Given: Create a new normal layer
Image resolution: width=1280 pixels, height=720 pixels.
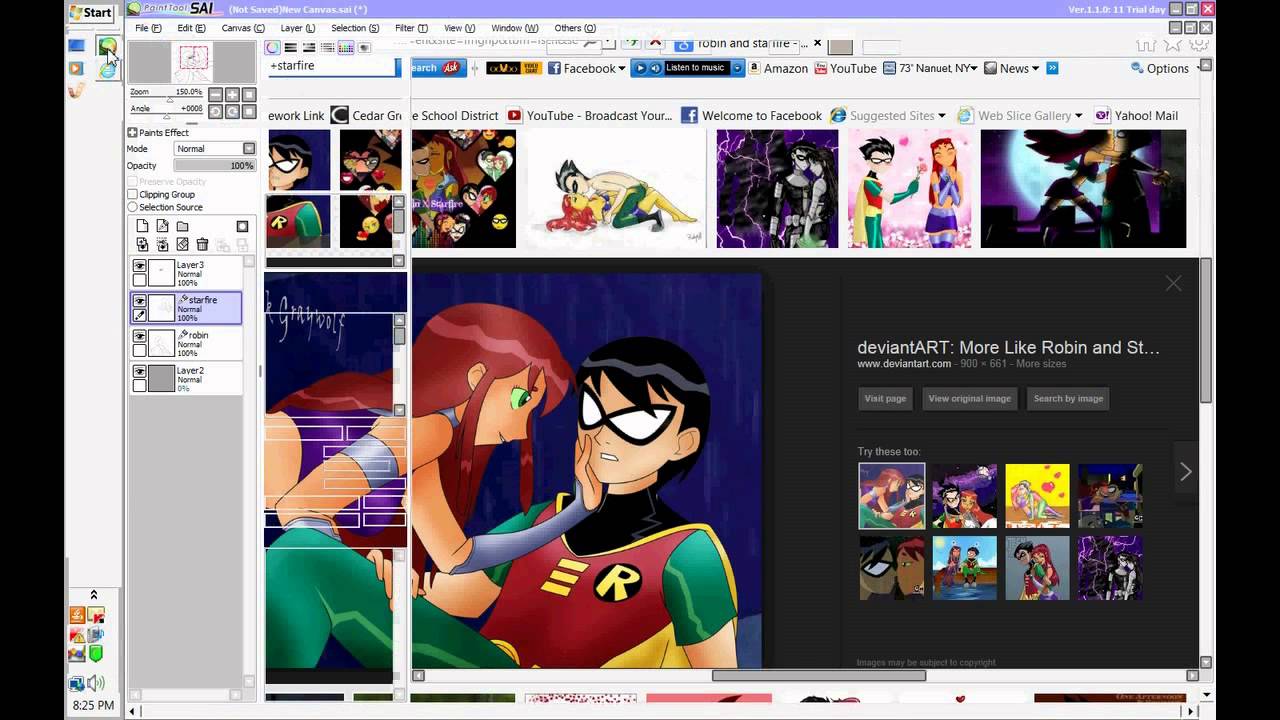Looking at the screenshot, I should (142, 226).
